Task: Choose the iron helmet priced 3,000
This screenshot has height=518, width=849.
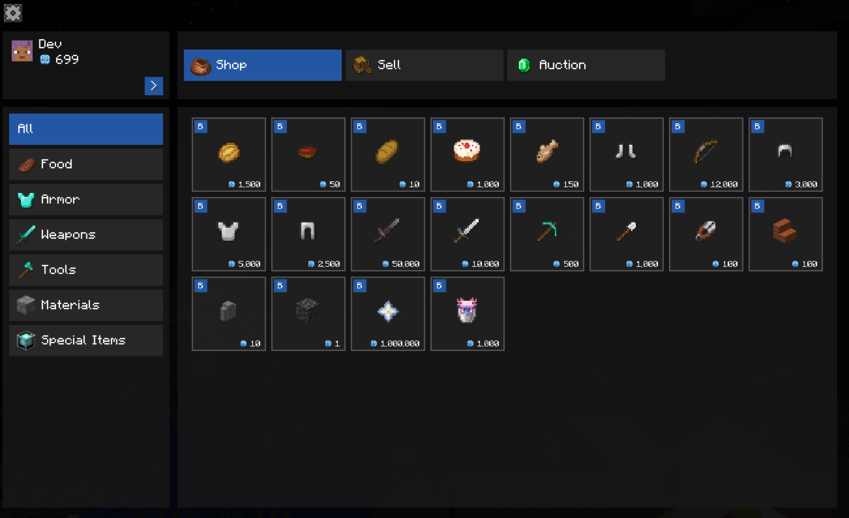Action: pyautogui.click(x=786, y=154)
